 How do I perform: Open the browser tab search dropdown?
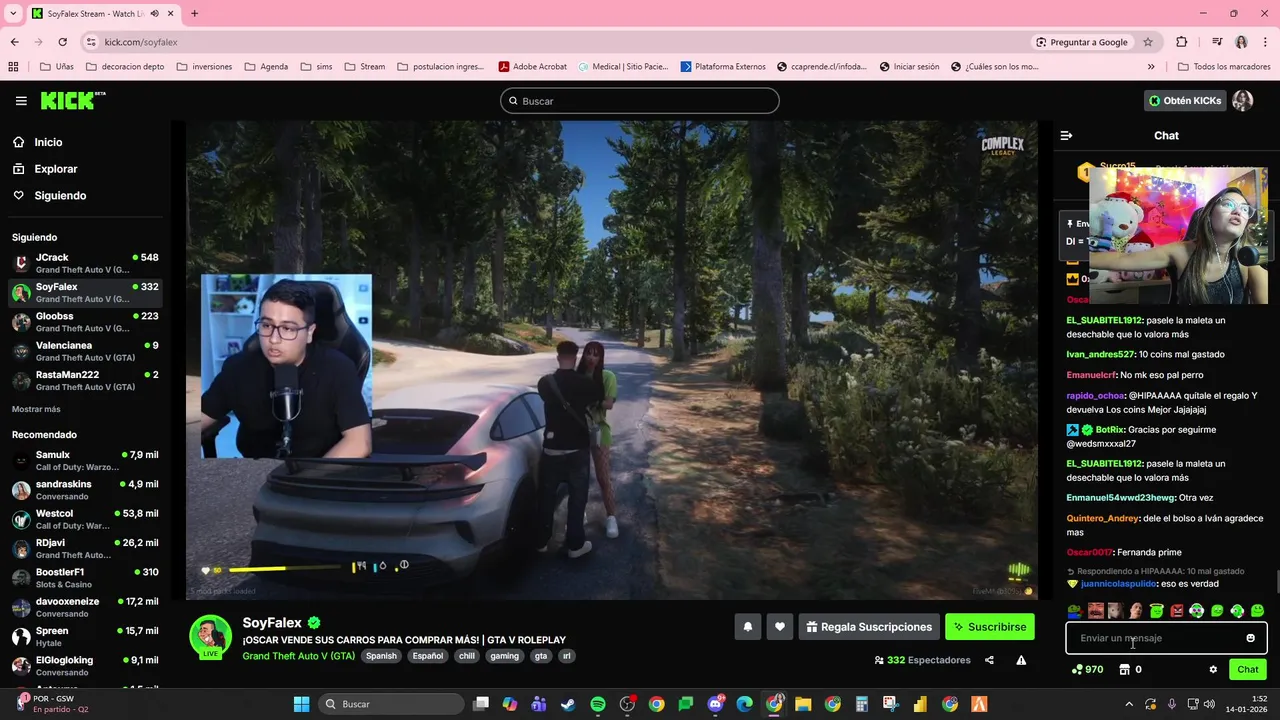pos(14,13)
